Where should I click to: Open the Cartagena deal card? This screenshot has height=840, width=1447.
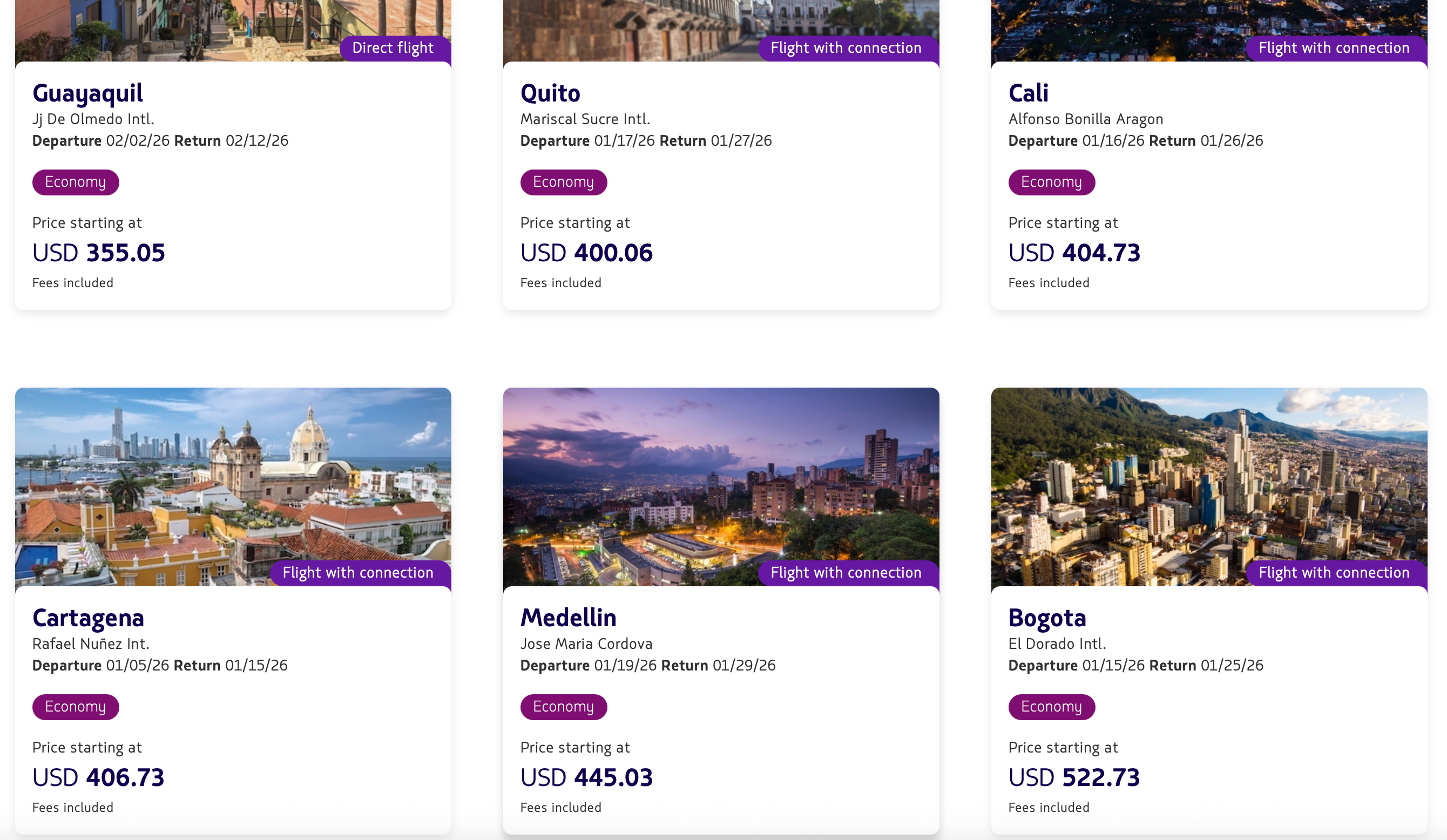[233, 712]
